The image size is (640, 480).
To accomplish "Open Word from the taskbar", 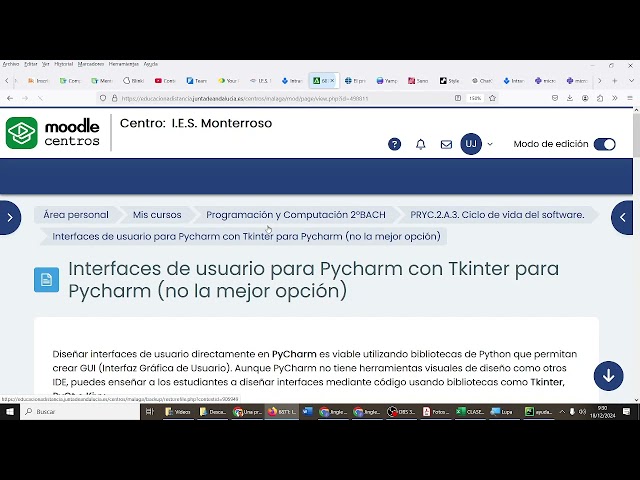I will click(308, 412).
